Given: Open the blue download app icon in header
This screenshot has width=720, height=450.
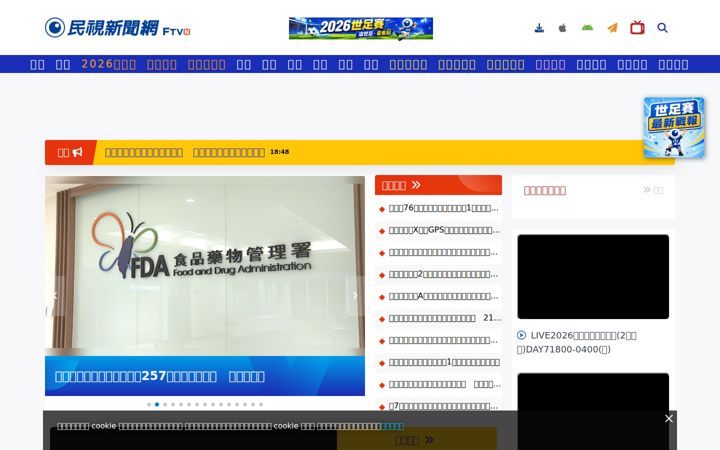Looking at the screenshot, I should 539,28.
